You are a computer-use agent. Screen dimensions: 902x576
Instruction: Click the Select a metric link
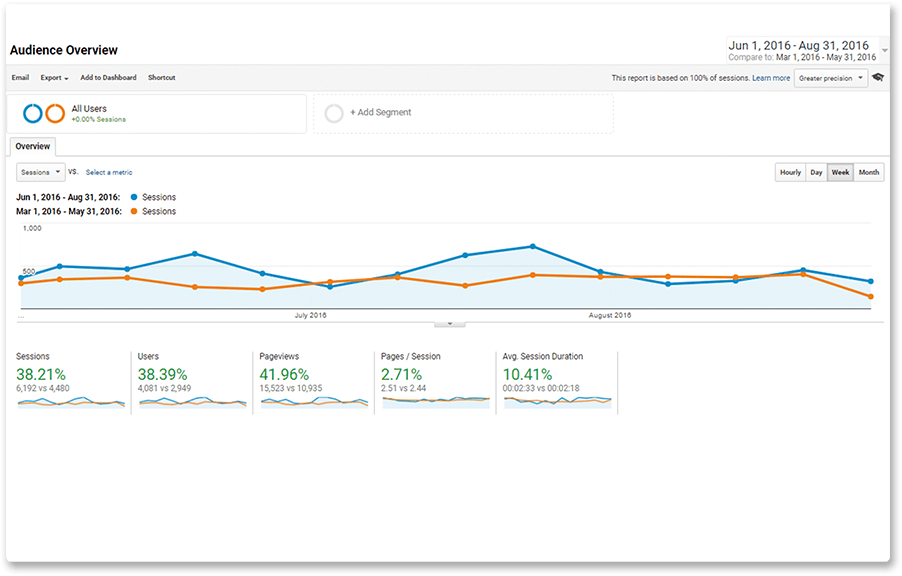click(109, 172)
